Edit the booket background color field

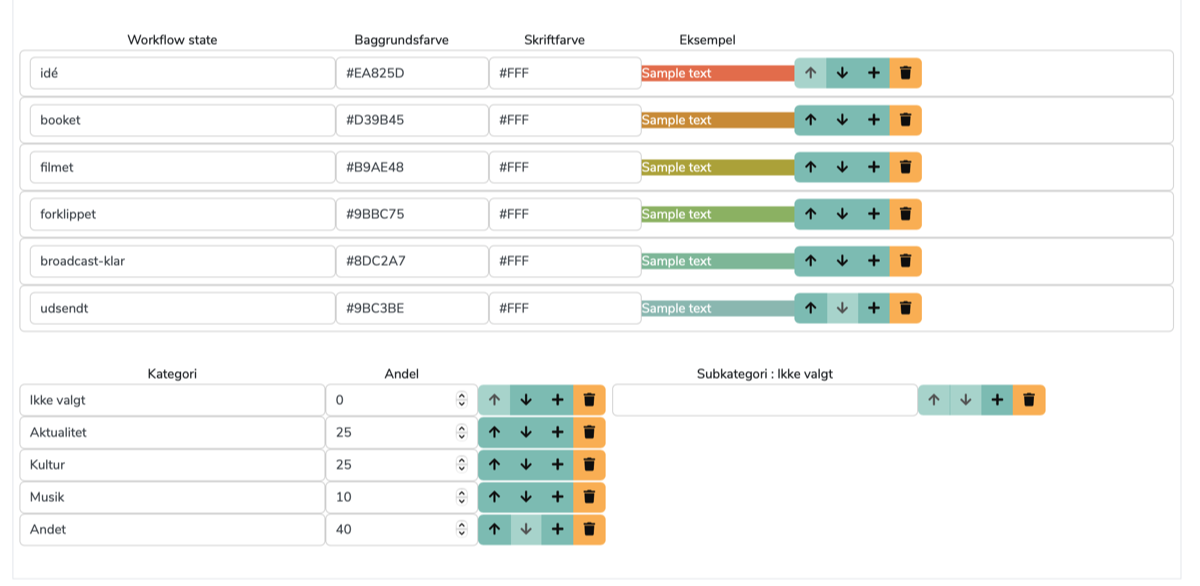click(411, 120)
